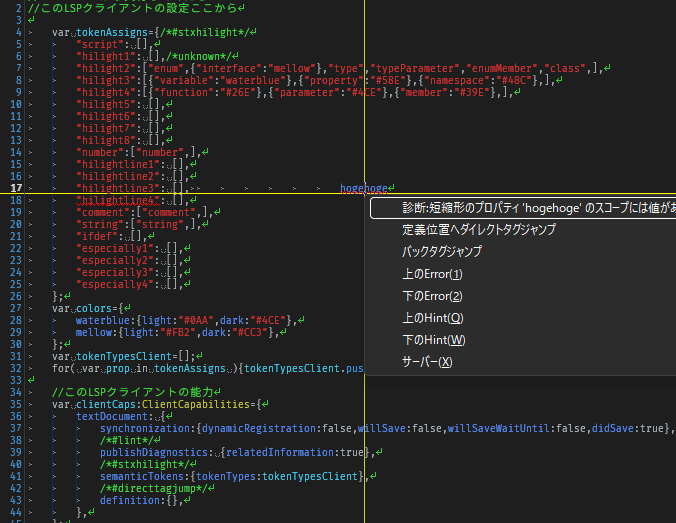Click tokenTypesClient variable on line 31

(124, 357)
